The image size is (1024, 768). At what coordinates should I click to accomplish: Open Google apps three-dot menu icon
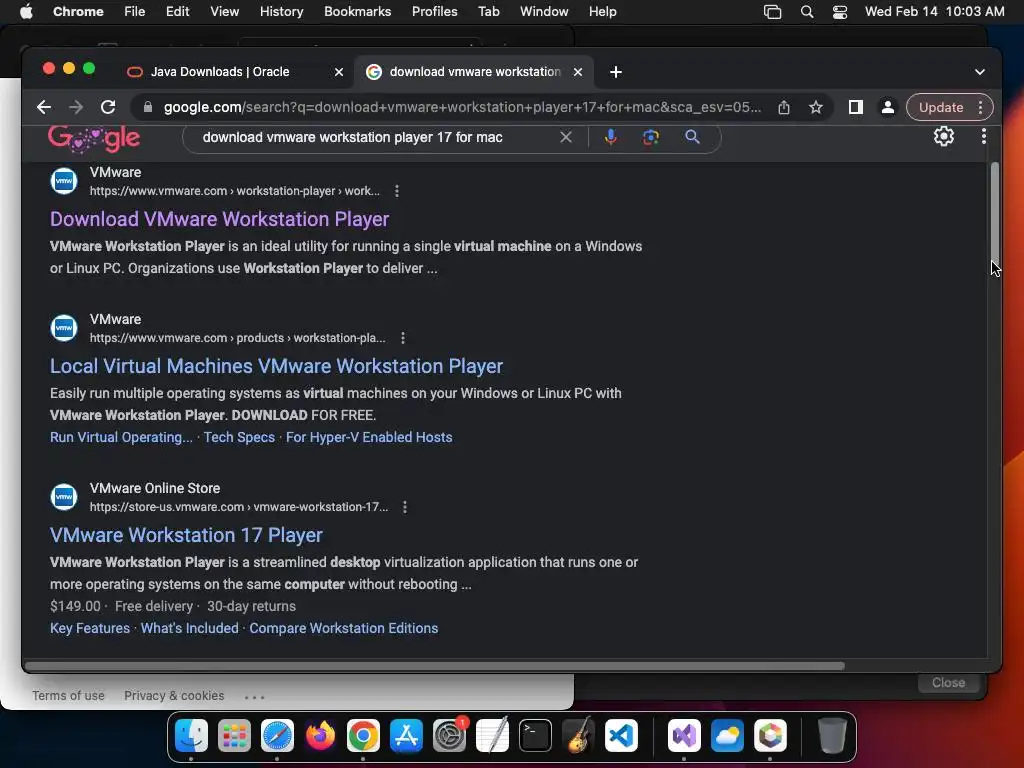point(984,136)
